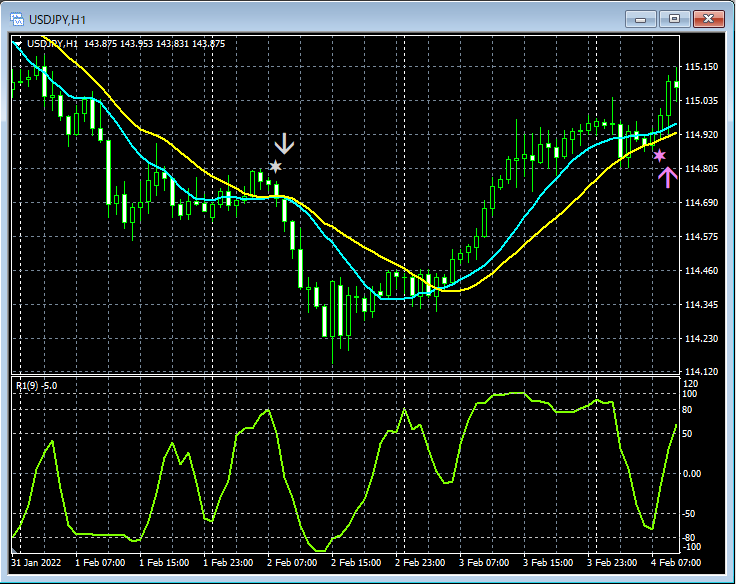This screenshot has width=737, height=584.
Task: Click the 2 Feb 23:00 time label
Action: (x=420, y=563)
